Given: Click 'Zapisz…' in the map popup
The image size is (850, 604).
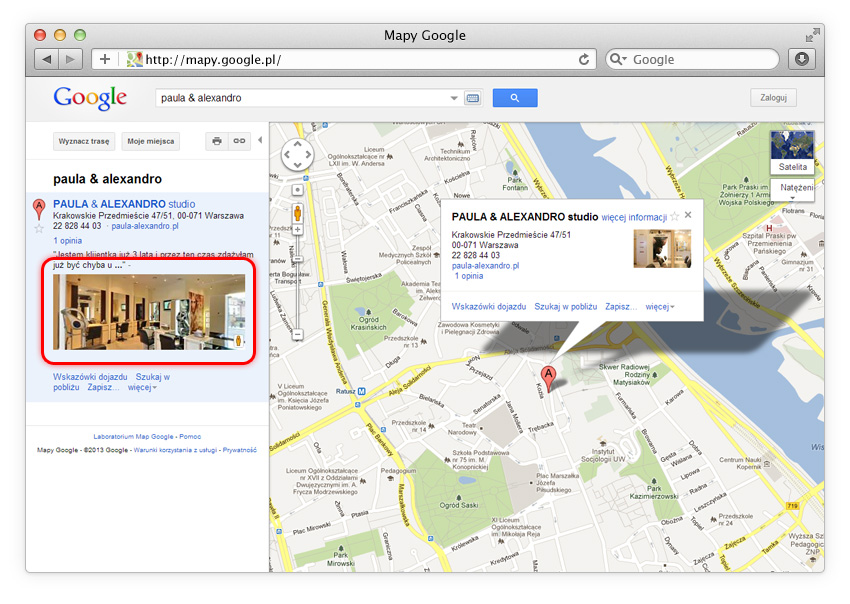Looking at the screenshot, I should 621,306.
